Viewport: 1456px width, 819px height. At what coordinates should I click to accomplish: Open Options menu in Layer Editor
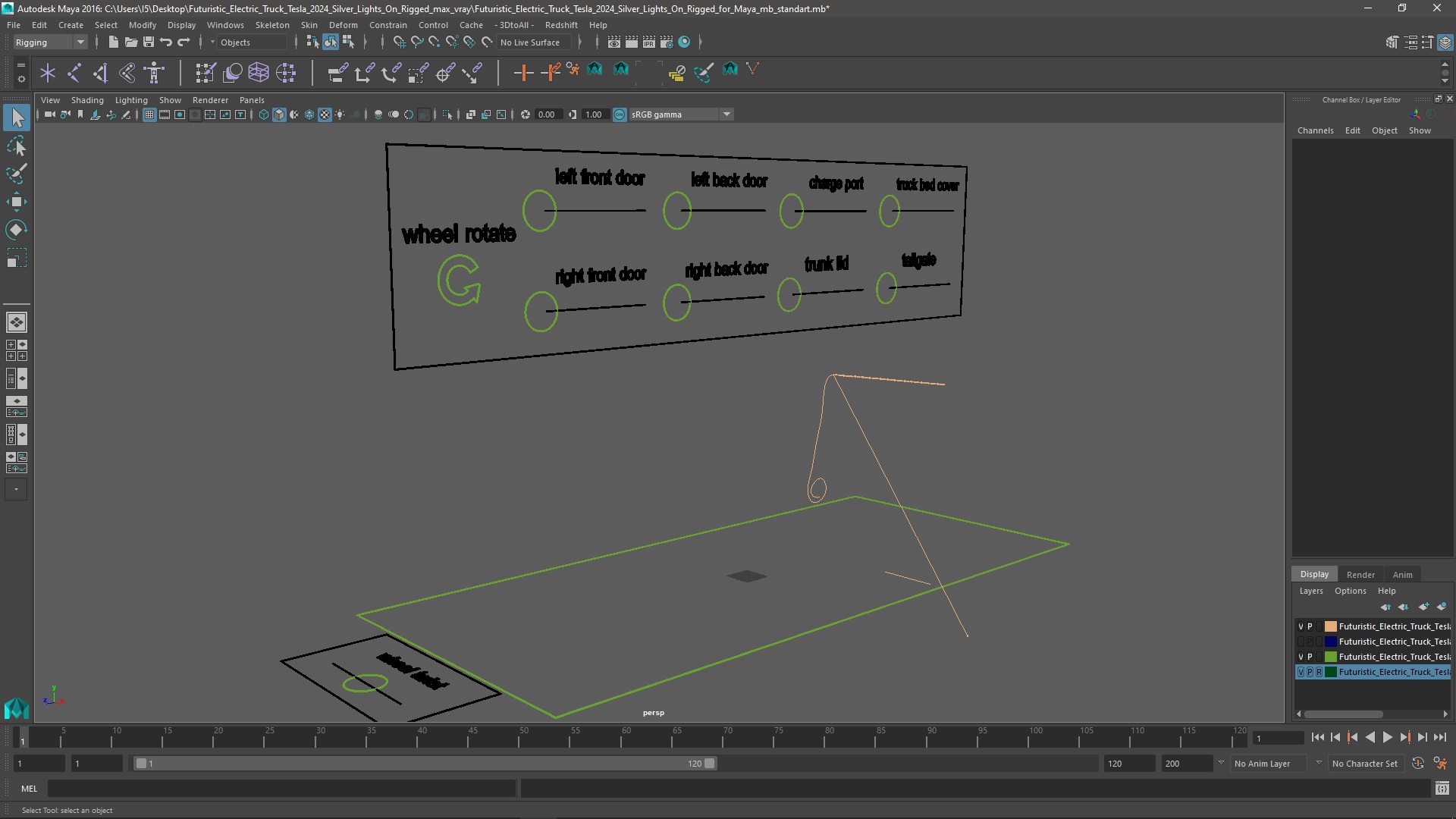[x=1350, y=591]
